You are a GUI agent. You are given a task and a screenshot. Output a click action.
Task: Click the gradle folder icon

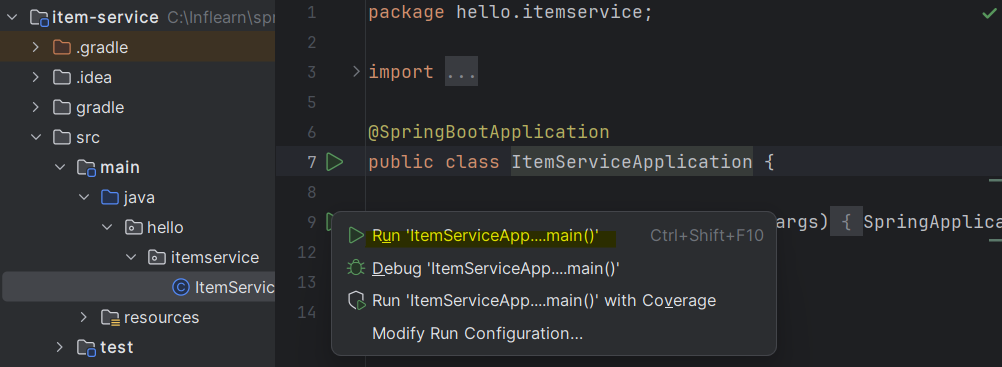[62, 107]
